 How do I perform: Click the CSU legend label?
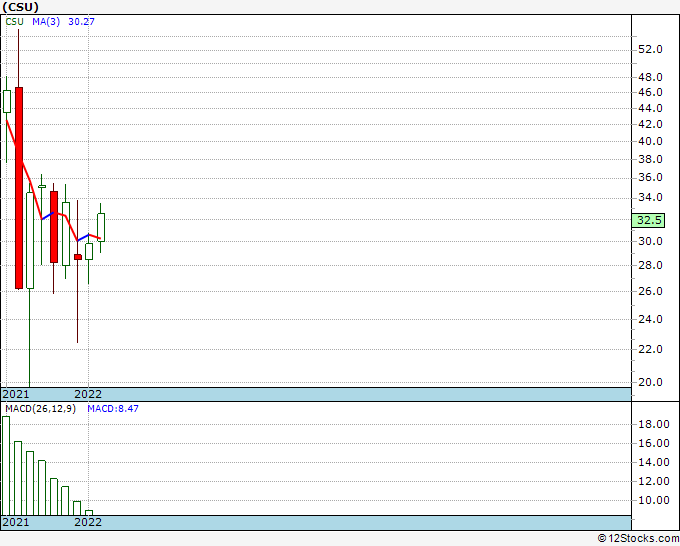[x=14, y=22]
